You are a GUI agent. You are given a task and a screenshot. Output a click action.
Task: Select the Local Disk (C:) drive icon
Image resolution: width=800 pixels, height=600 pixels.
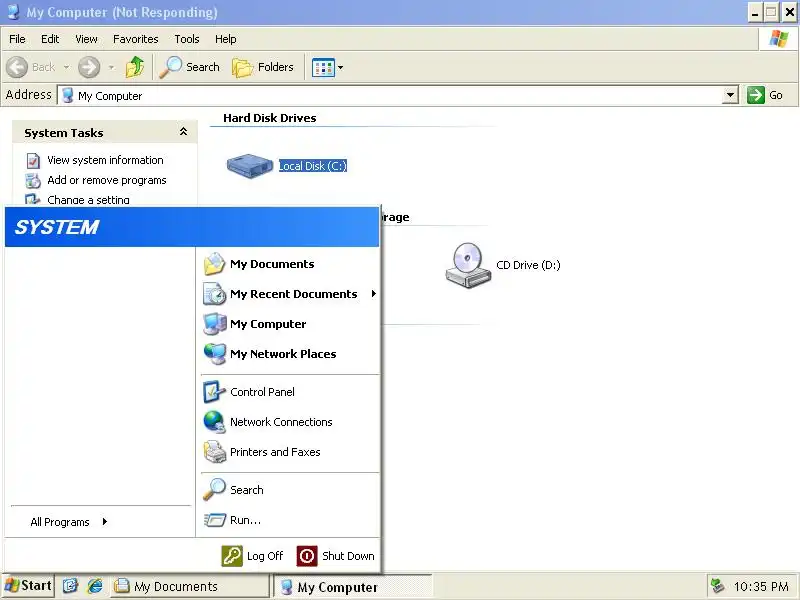(x=249, y=166)
